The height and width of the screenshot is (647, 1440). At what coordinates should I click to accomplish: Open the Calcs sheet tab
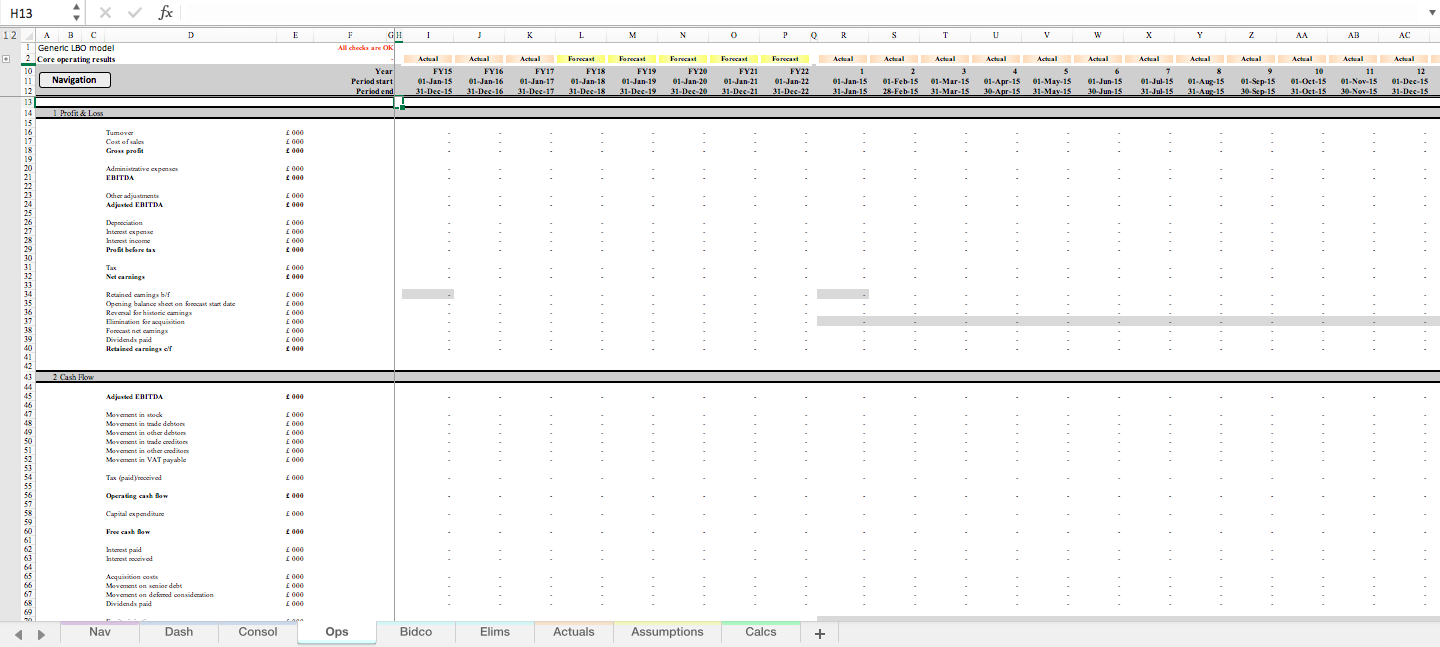(760, 632)
